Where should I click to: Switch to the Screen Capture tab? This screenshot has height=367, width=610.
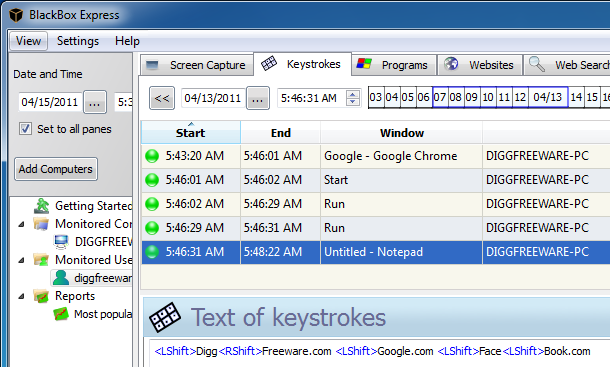tap(197, 65)
